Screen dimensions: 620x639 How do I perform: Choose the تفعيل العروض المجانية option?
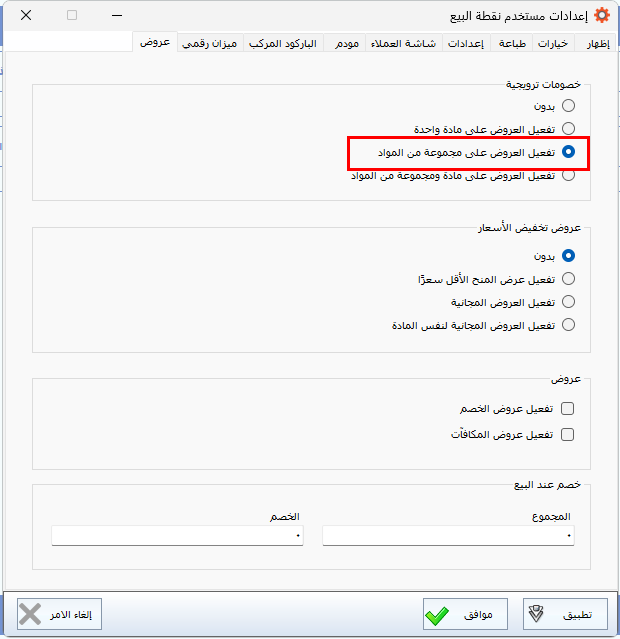pos(568,302)
